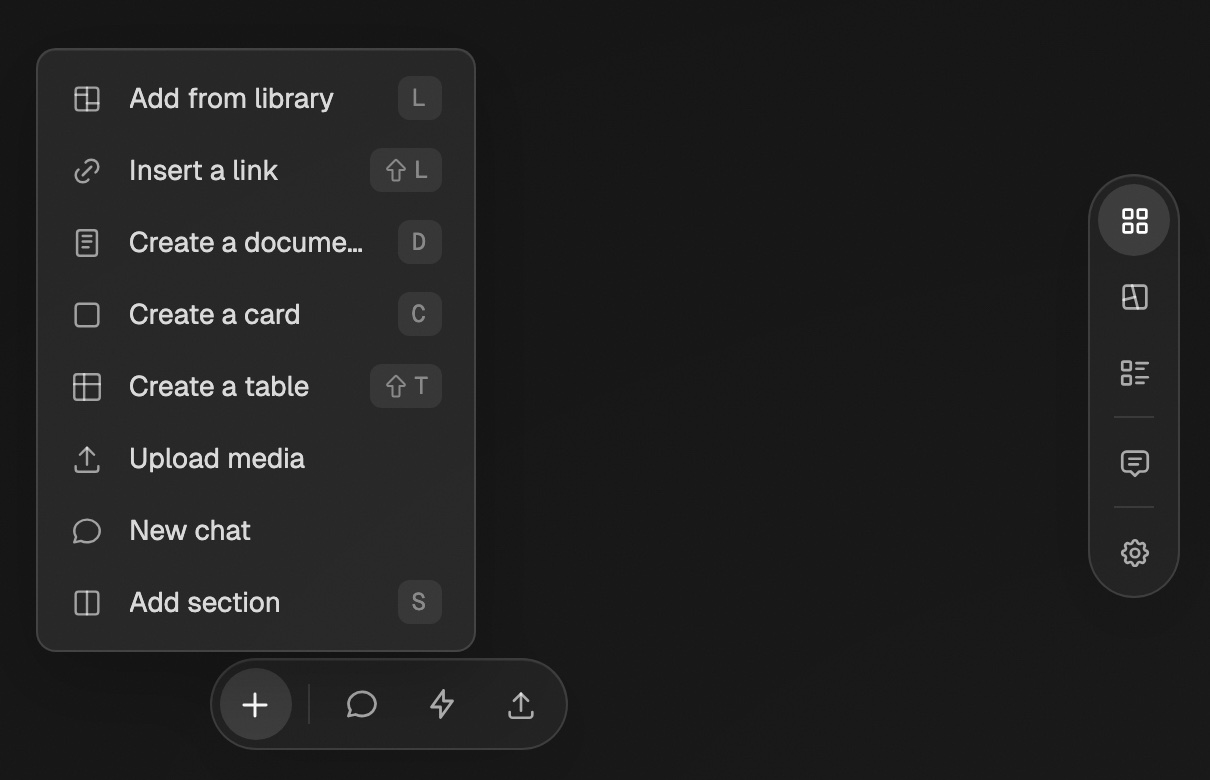Click the speech bubble icon beside New chat
The image size is (1210, 780).
tap(87, 531)
